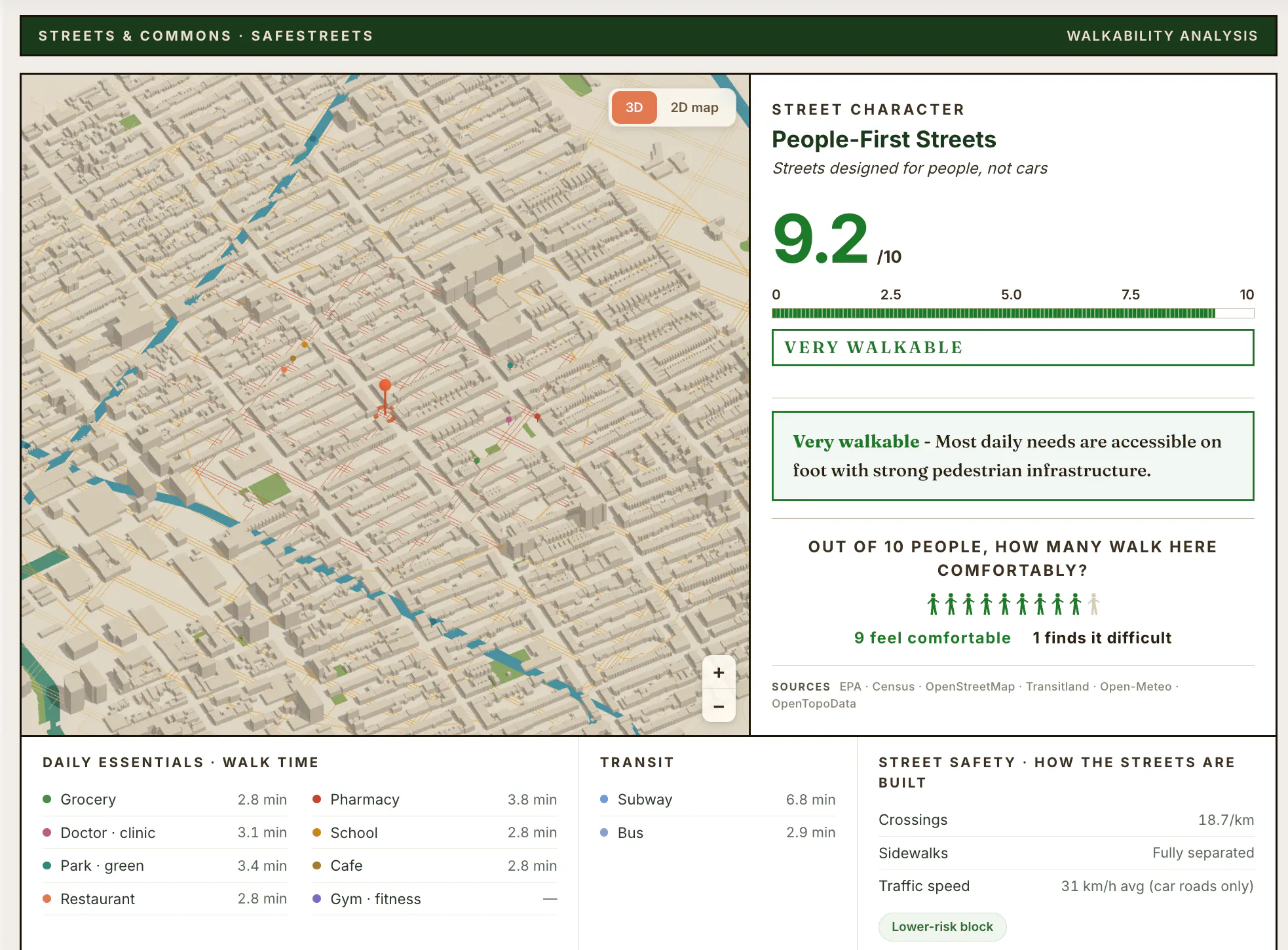This screenshot has width=1288, height=950.
Task: Select the Grocery 2.8 min row
Action: (165, 799)
